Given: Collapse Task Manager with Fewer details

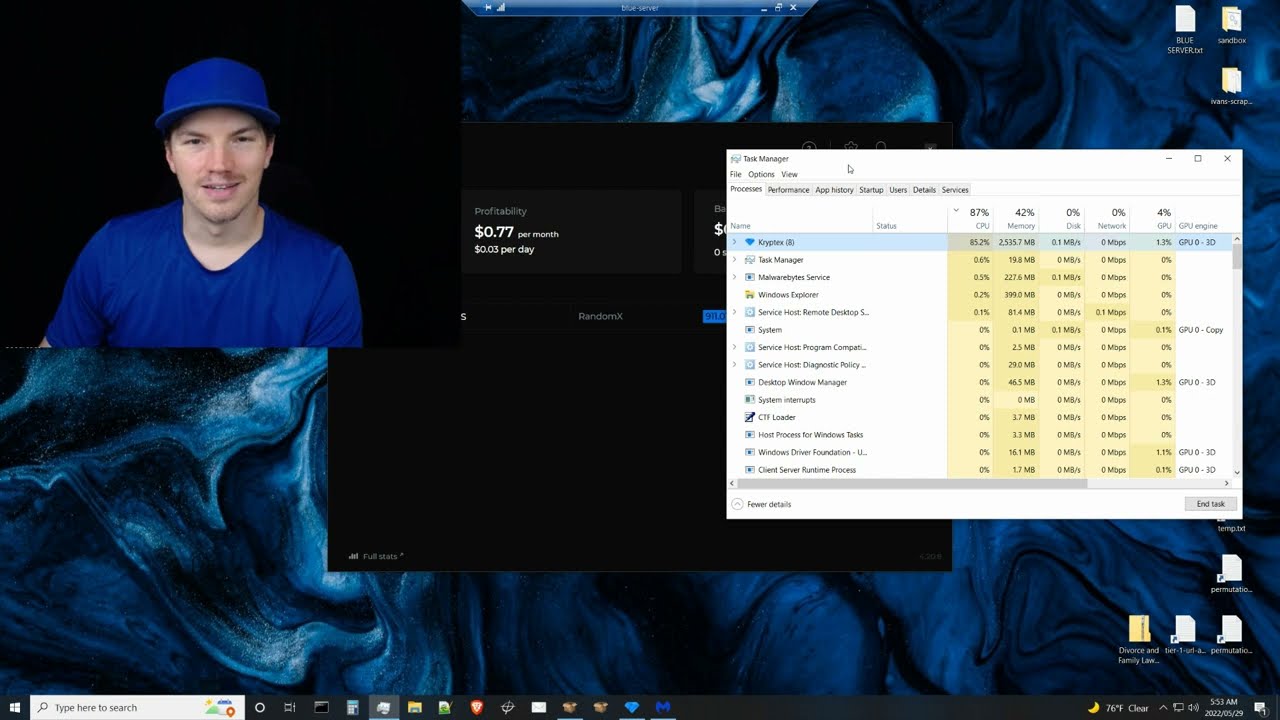Looking at the screenshot, I should (762, 504).
